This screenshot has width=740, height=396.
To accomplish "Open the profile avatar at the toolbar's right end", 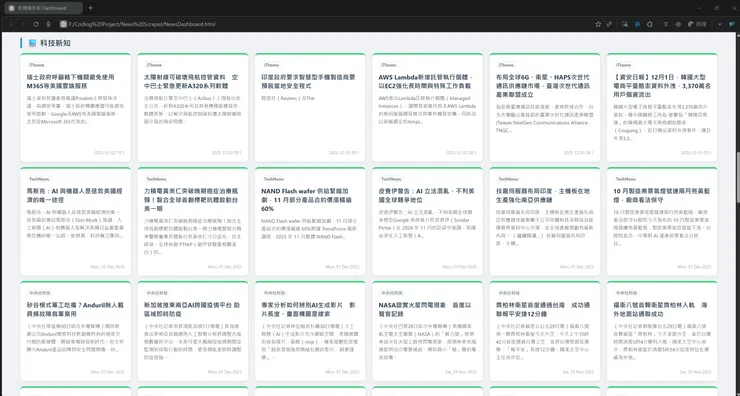I will [x=732, y=24].
